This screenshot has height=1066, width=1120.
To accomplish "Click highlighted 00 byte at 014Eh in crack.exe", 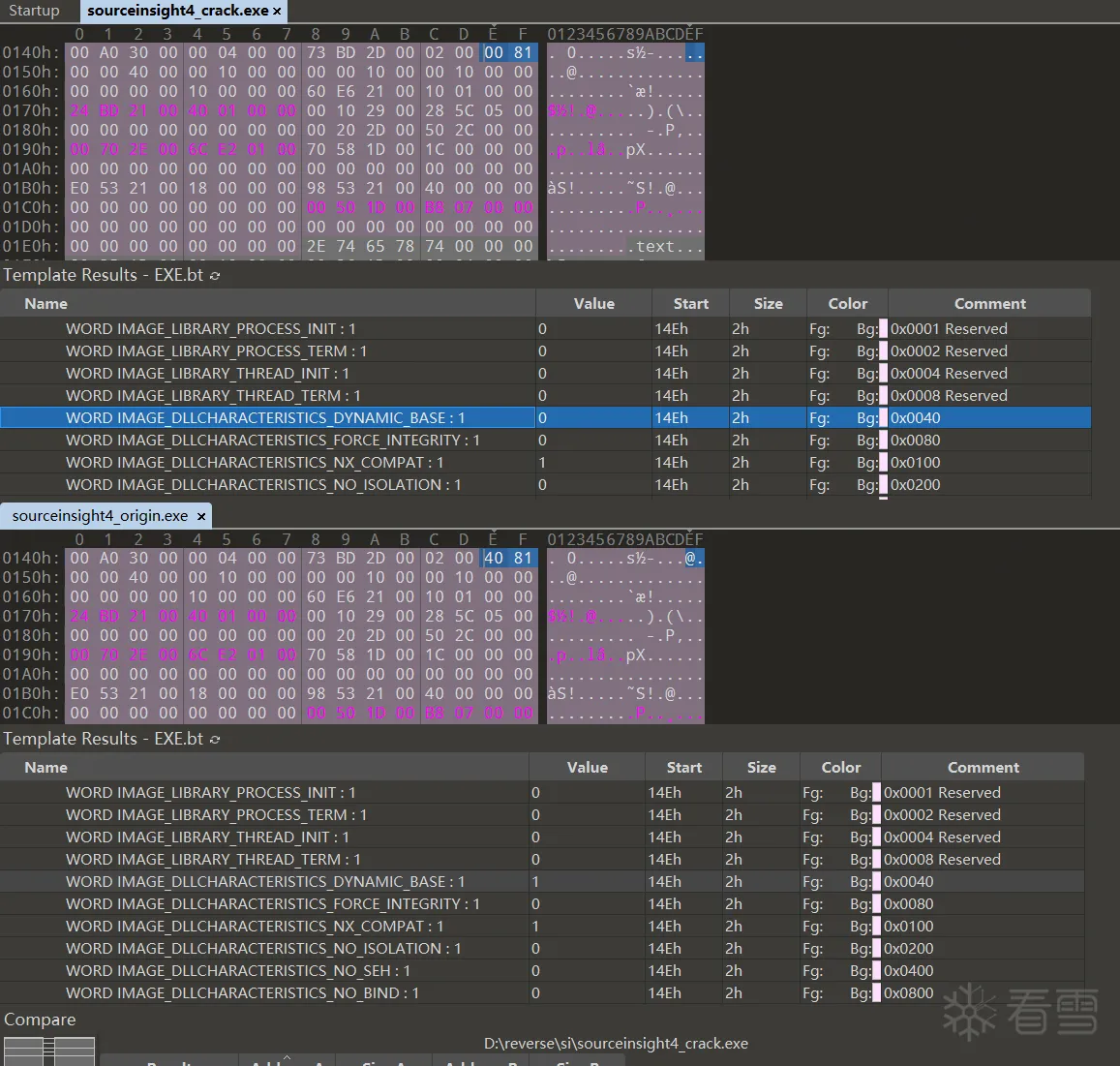I will click(494, 53).
